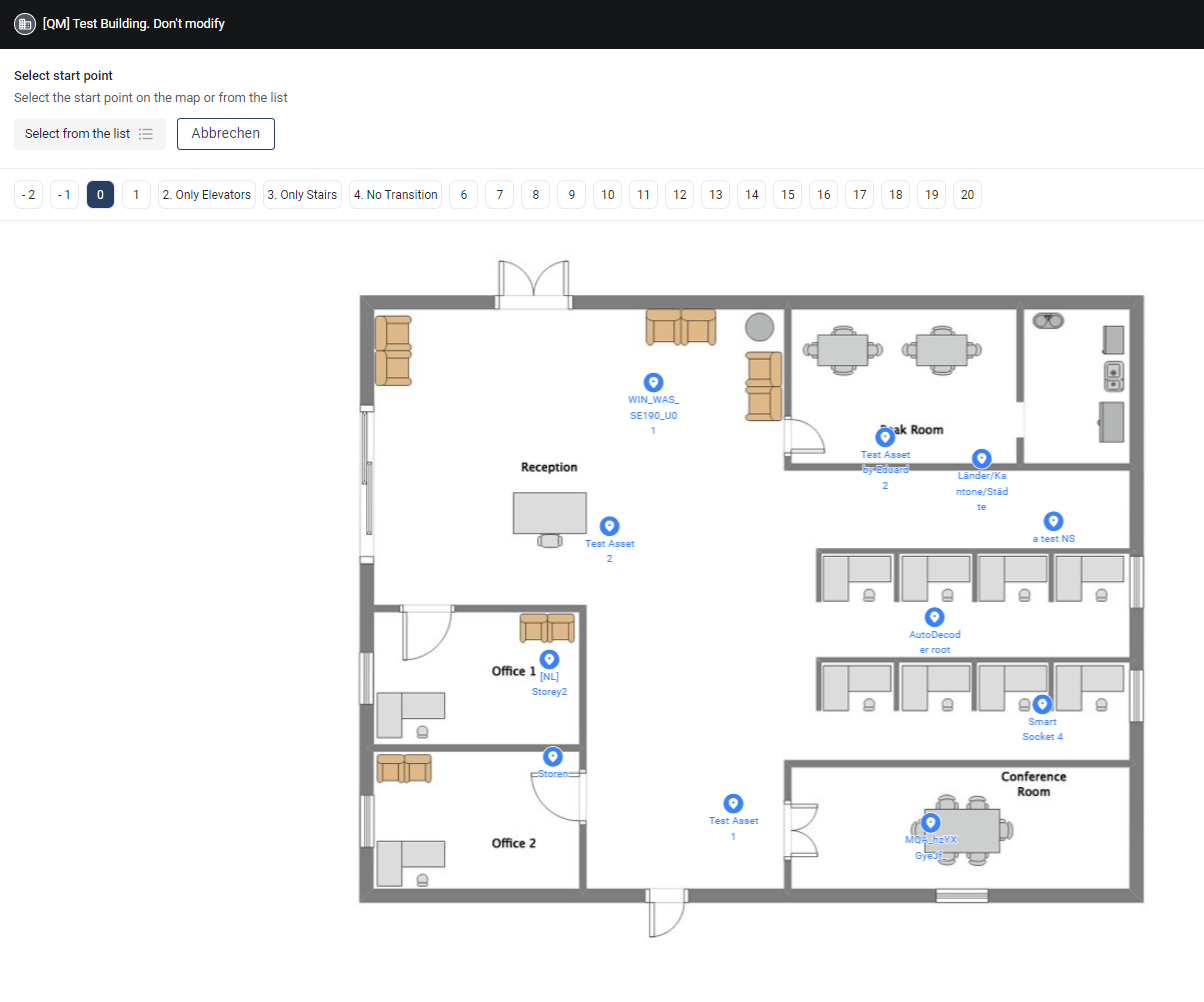Click the Test Asset 1 pin
Screen dimensions: 1204x1002
point(733,803)
